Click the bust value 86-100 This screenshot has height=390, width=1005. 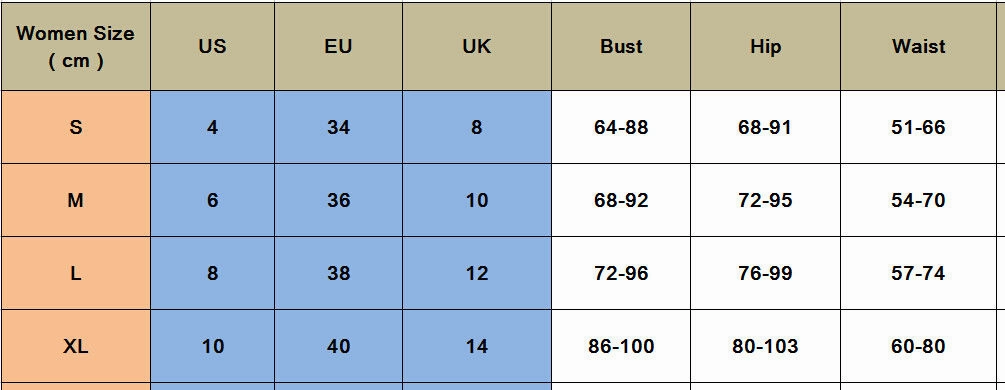point(621,346)
